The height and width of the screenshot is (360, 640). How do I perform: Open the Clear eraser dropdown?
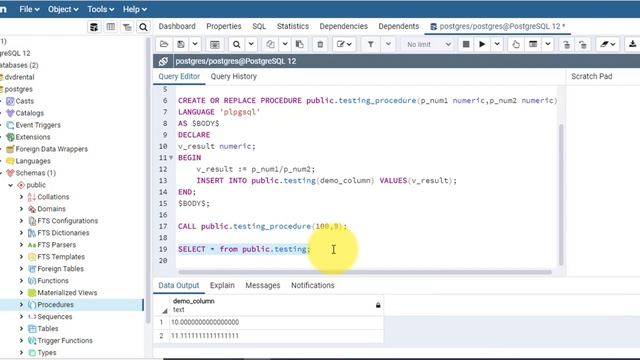tap(608, 44)
